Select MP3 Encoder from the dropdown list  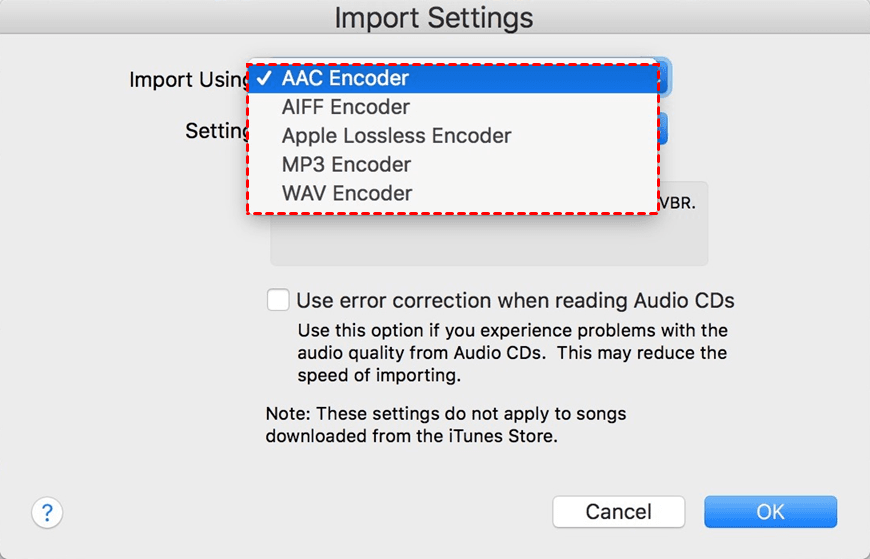(x=453, y=165)
